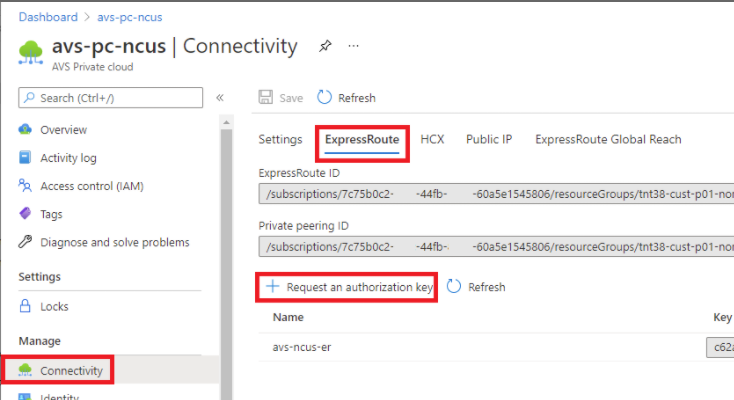
Task: Switch to the HCX tab
Action: [x=432, y=140]
